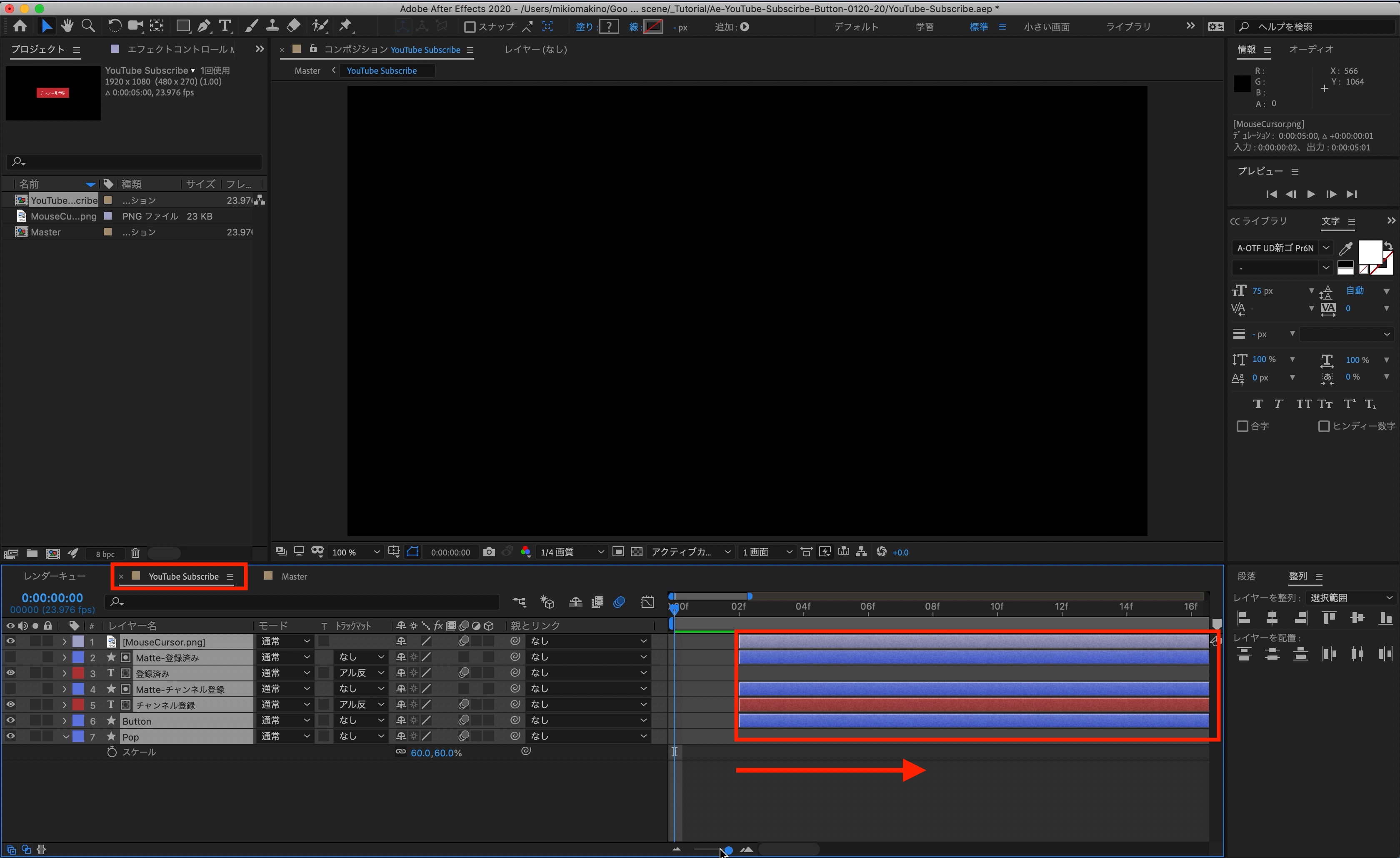The image size is (1400, 858).
Task: Open the A-OTF UD新ゴ font family dropdown
Action: (x=1325, y=248)
